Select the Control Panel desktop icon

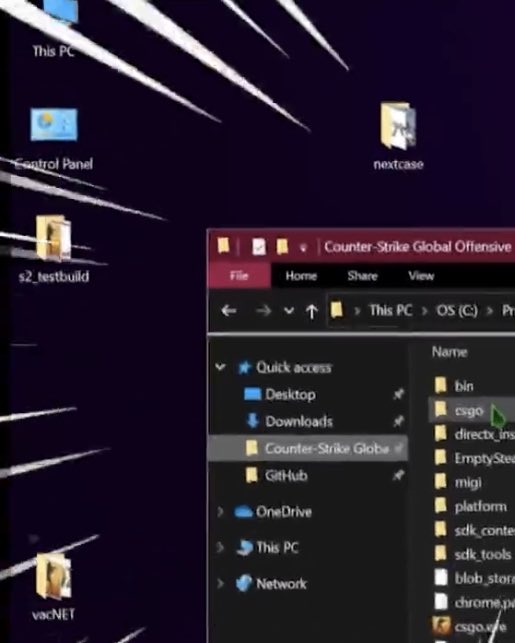(54, 139)
